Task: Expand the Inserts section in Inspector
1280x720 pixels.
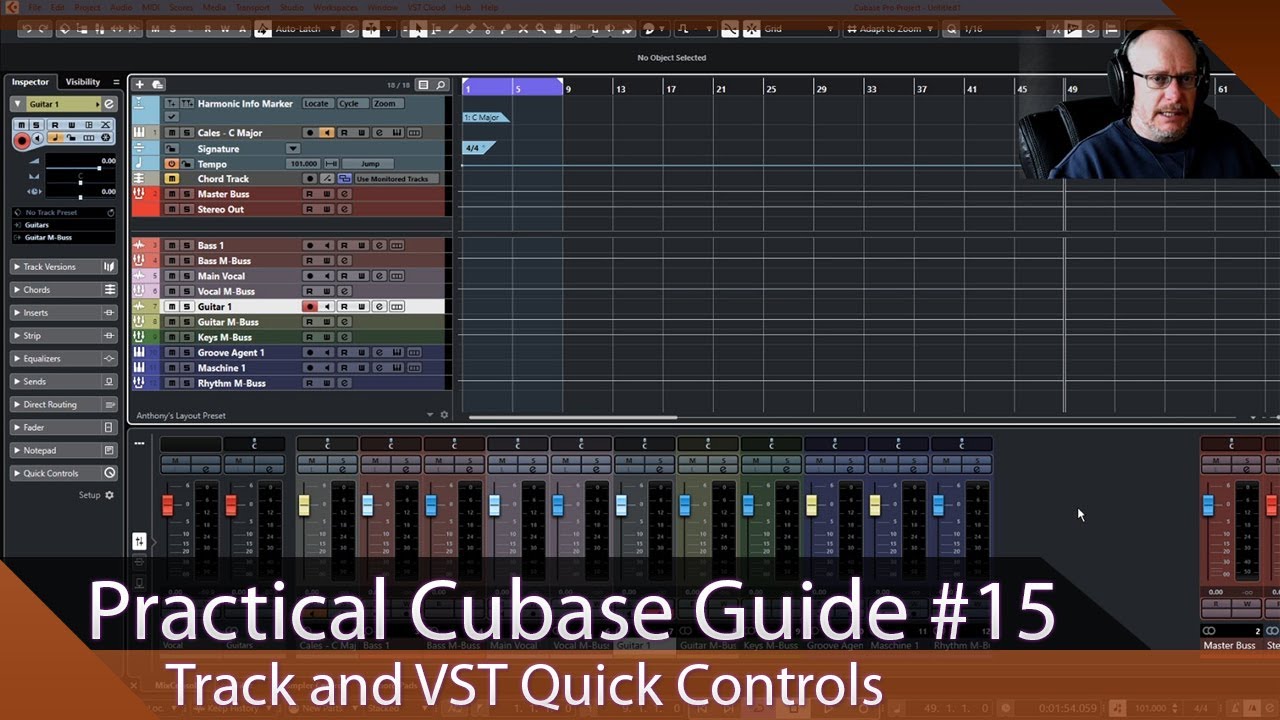Action: pos(16,313)
